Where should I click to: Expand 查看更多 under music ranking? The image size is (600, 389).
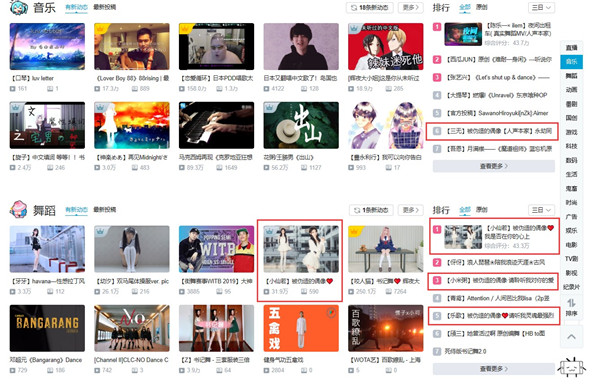pyautogui.click(x=494, y=166)
